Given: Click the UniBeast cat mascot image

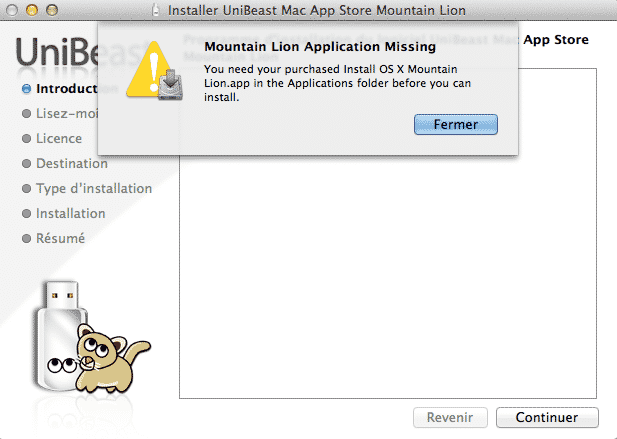Looking at the screenshot, I should coord(112,358).
